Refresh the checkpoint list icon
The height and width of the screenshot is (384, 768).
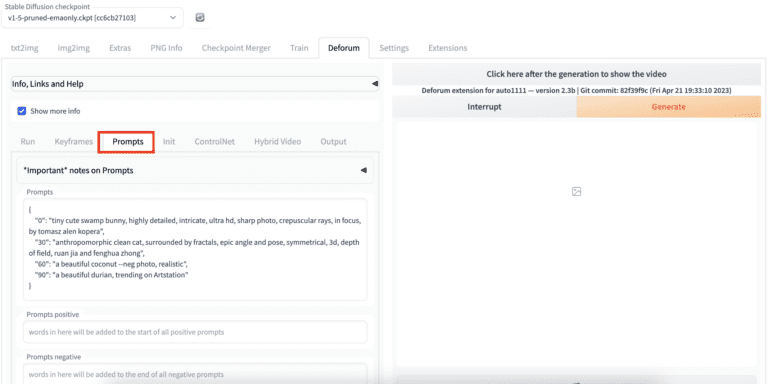coord(199,18)
